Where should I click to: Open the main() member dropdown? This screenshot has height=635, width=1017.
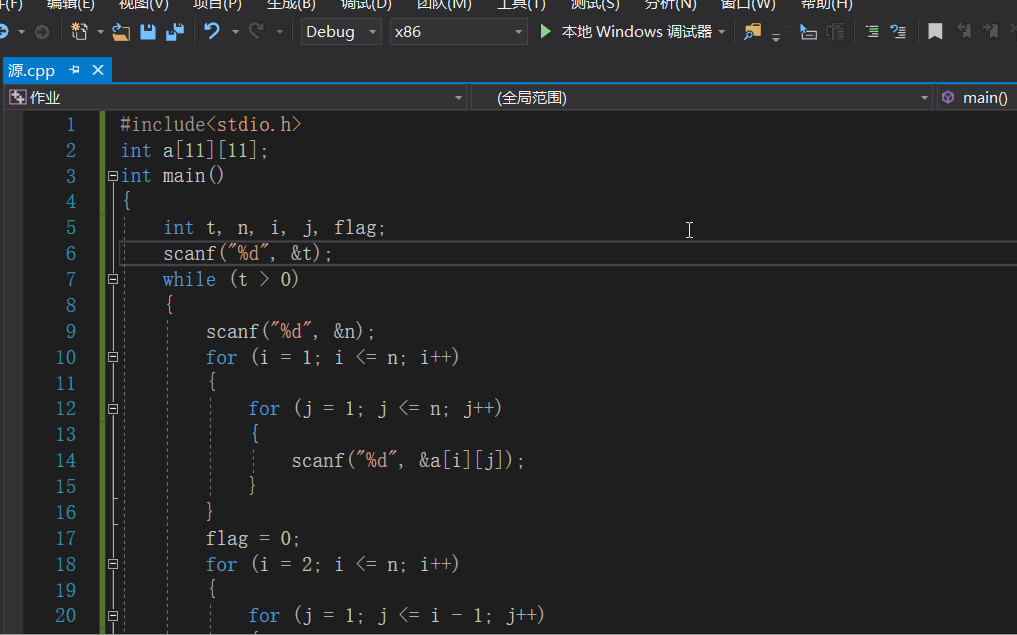977,97
